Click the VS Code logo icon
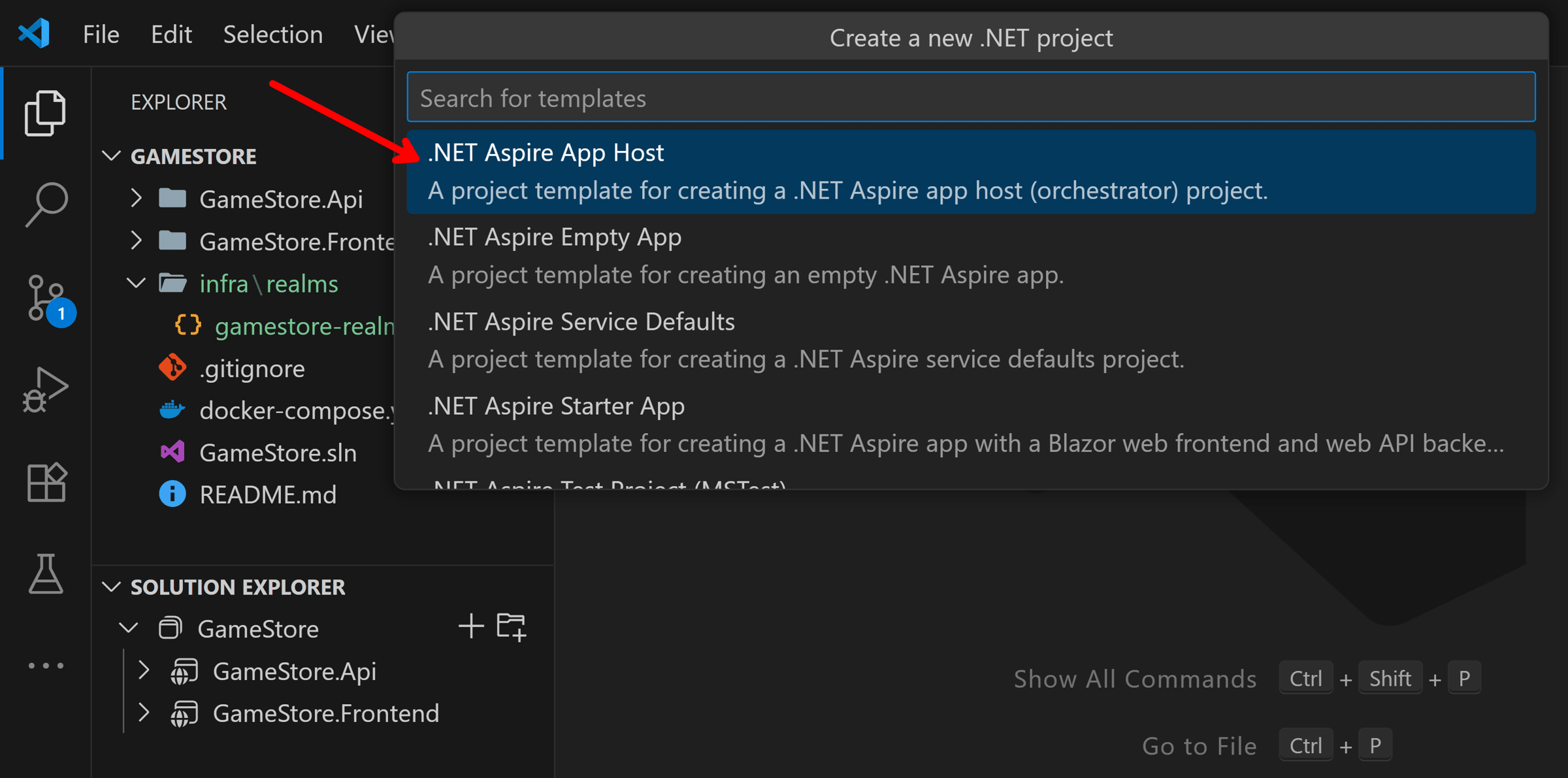The height and width of the screenshot is (778, 1568). coord(33,33)
